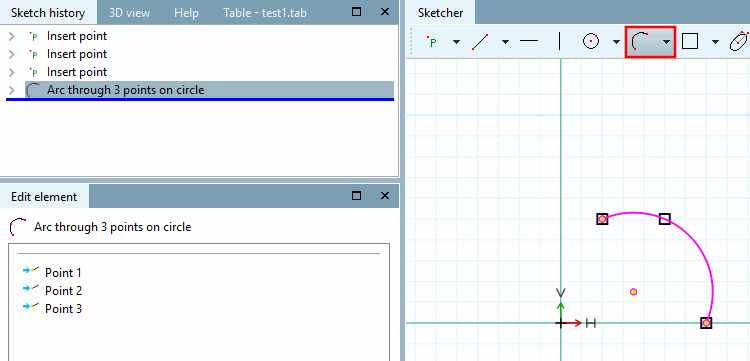The image size is (750, 361).
Task: Select the Vertical line tool
Action: pyautogui.click(x=559, y=41)
